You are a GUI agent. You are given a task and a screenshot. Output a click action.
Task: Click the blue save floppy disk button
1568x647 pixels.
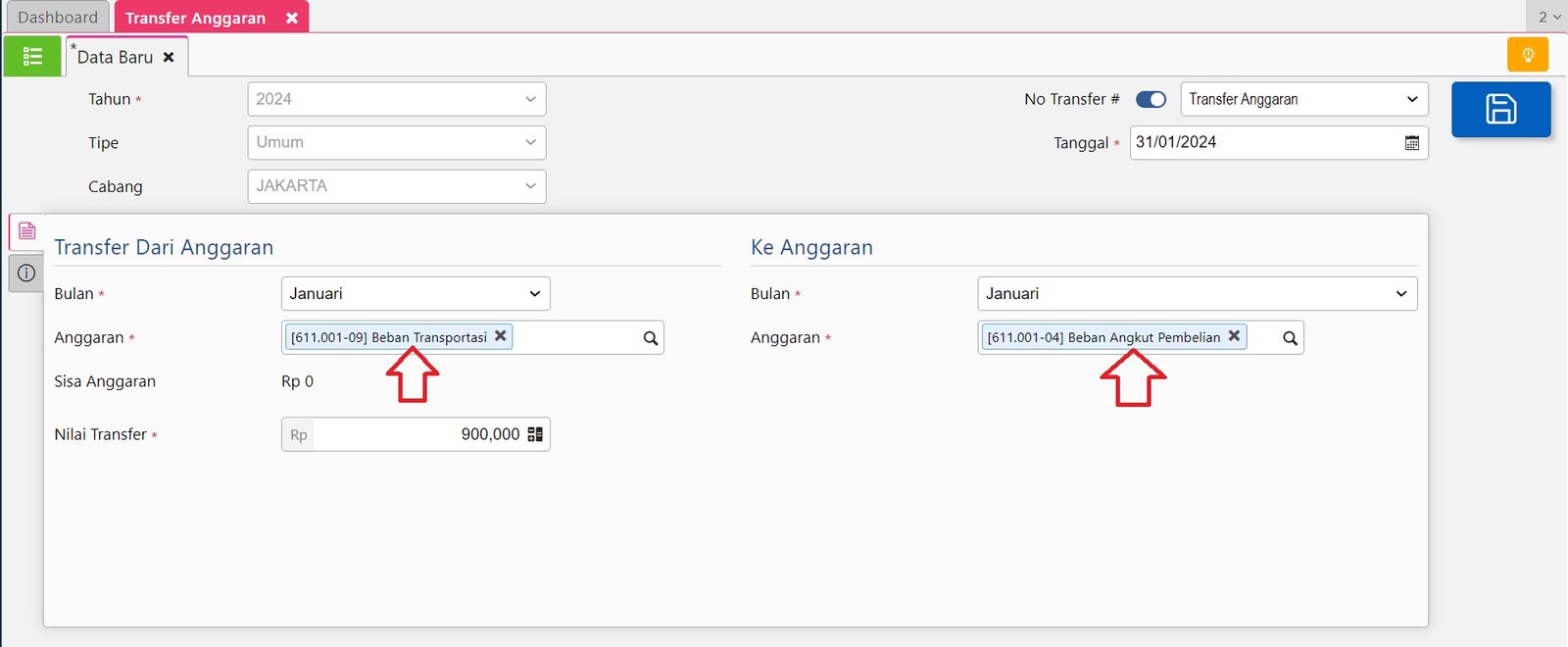1500,109
